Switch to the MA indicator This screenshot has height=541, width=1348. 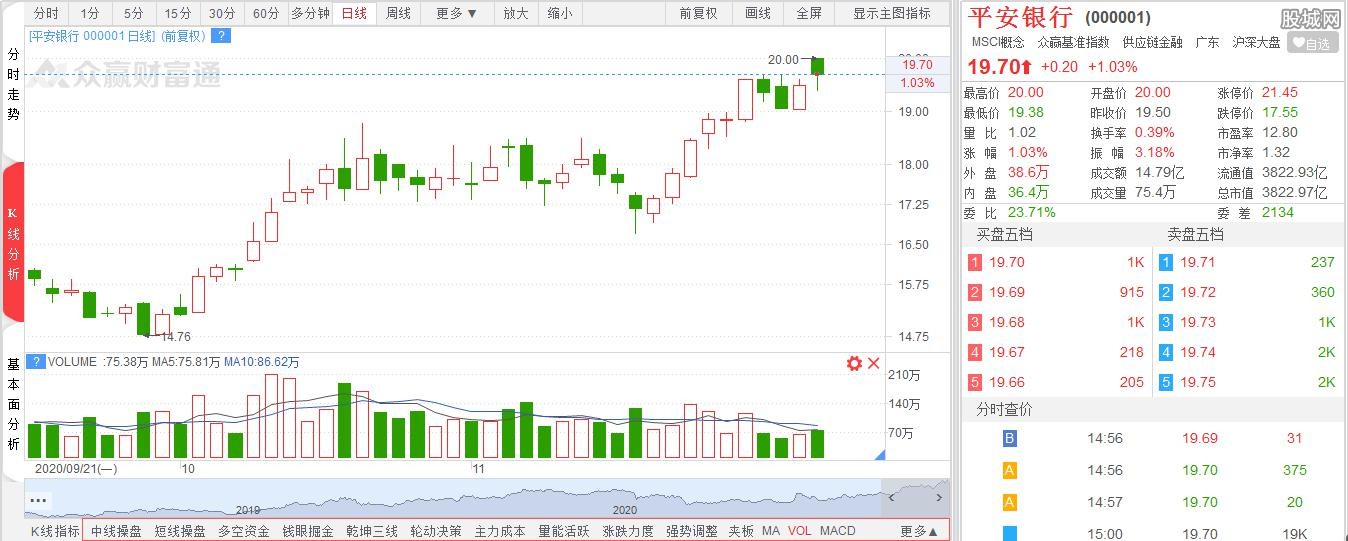(771, 531)
